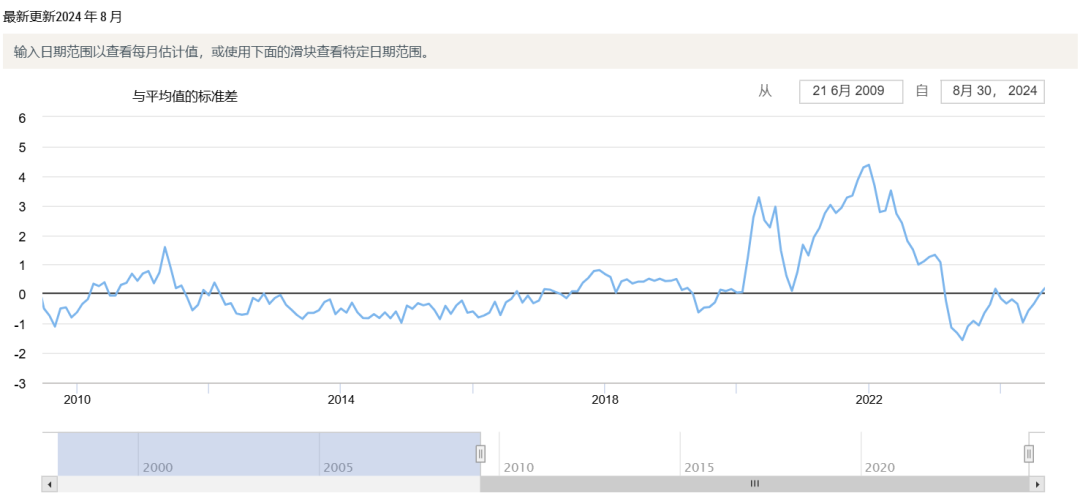Open the start date field '21 6月 2009'
This screenshot has height=504, width=1080.
pos(850,91)
